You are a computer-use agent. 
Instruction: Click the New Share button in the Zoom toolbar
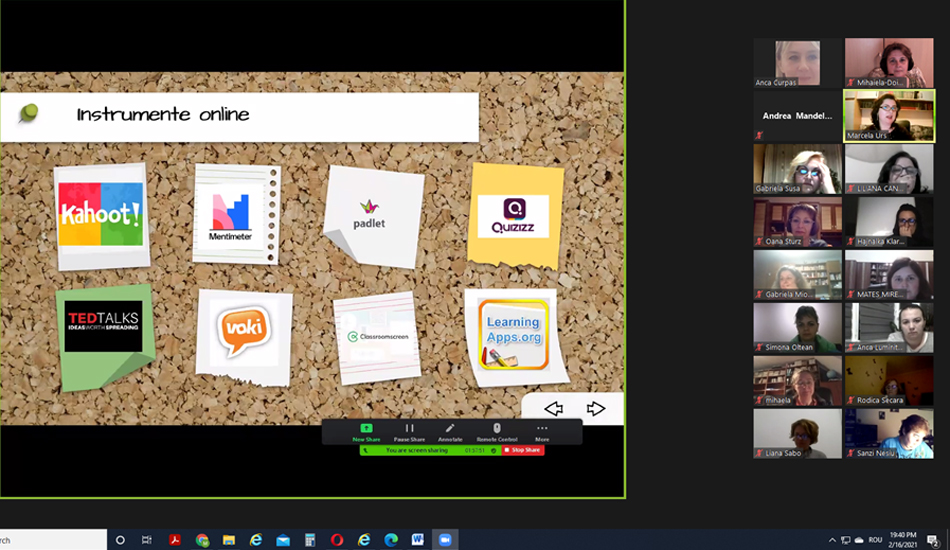coord(366,432)
